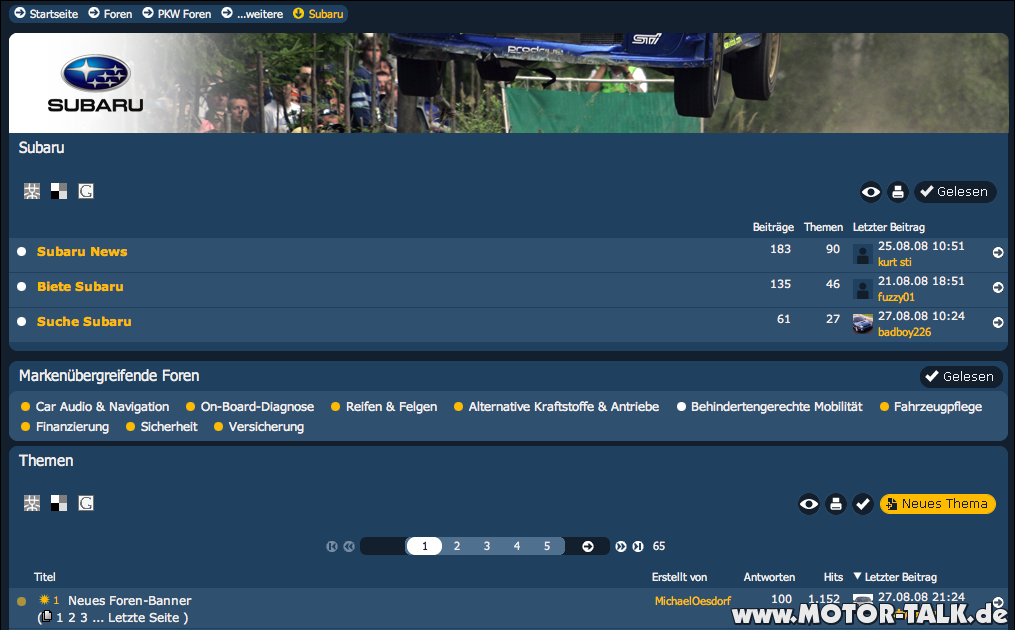Screen dimensions: 1015x630
Task: Open the Subaru News subforum
Action: pos(82,251)
